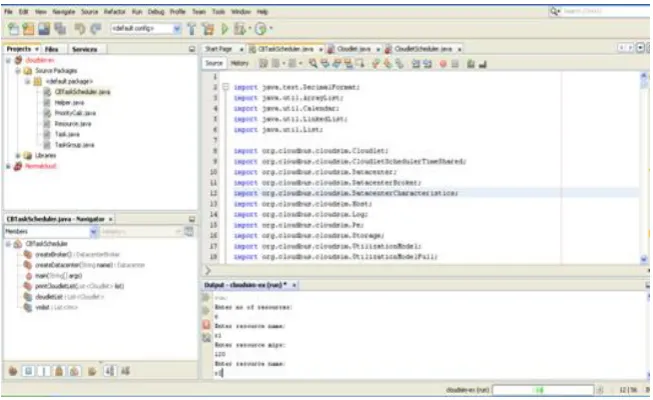Click the editor vertical scrollbar

tap(644, 168)
